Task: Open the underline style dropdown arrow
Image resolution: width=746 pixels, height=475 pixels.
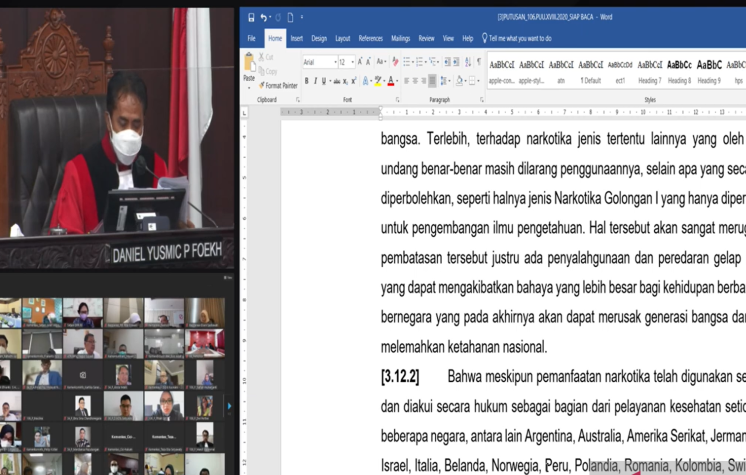Action: [x=330, y=81]
